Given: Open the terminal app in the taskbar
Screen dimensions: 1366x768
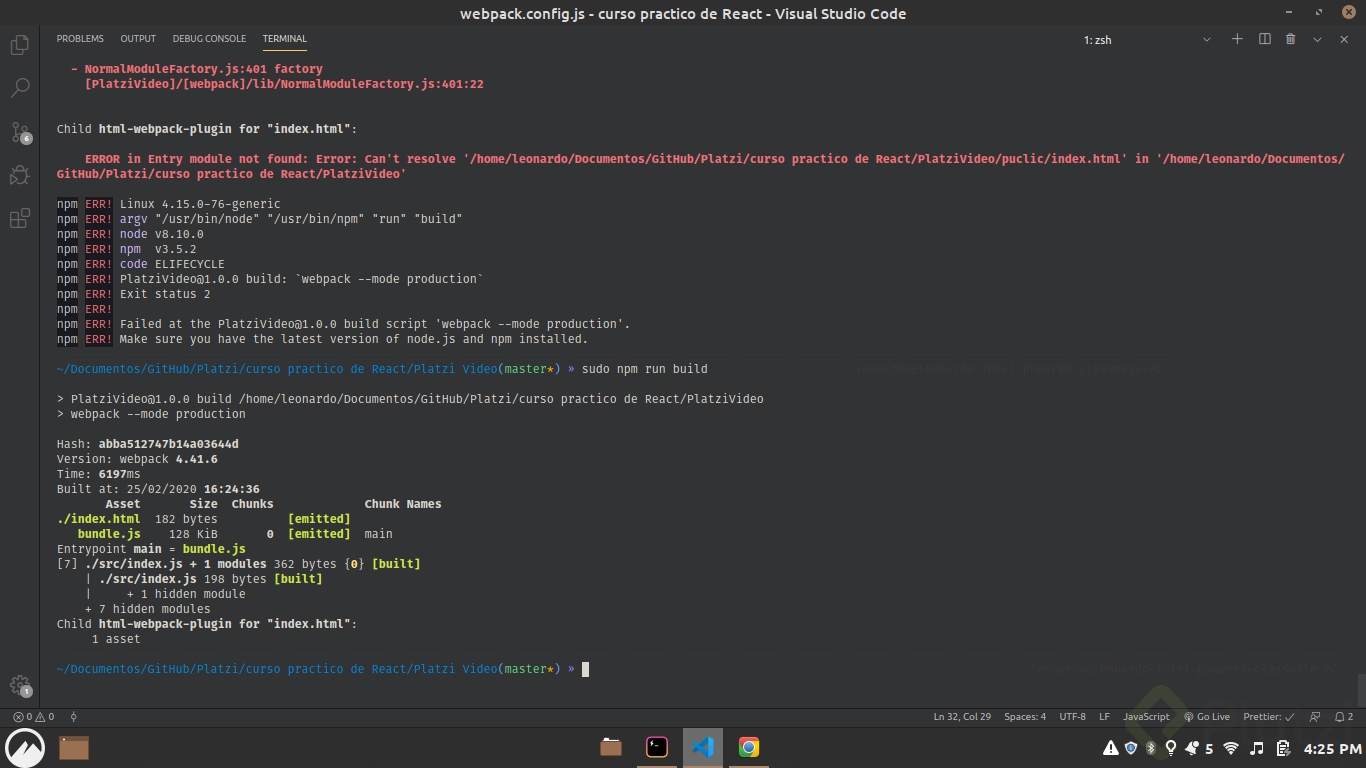Looking at the screenshot, I should pos(657,747).
